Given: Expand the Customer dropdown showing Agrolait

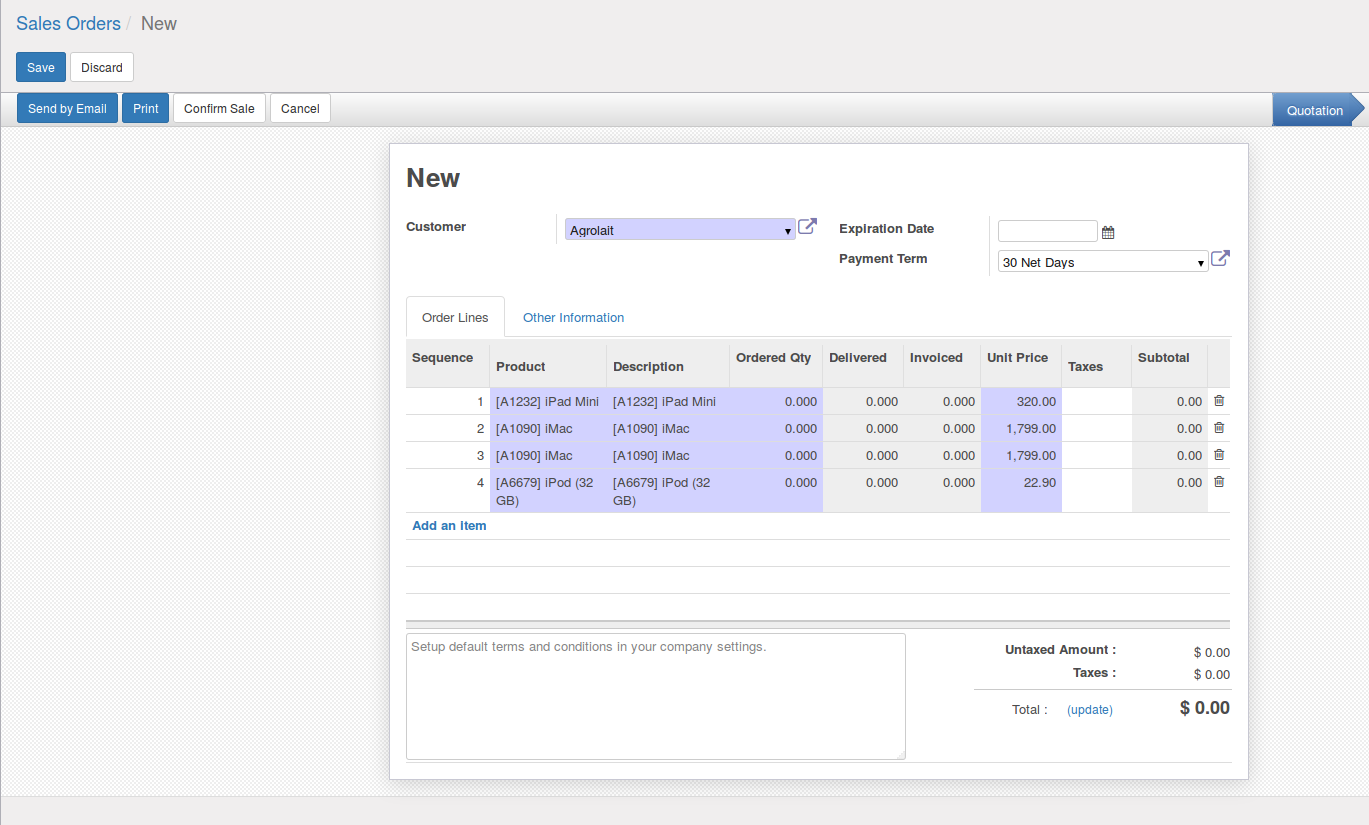Looking at the screenshot, I should coord(680,230).
